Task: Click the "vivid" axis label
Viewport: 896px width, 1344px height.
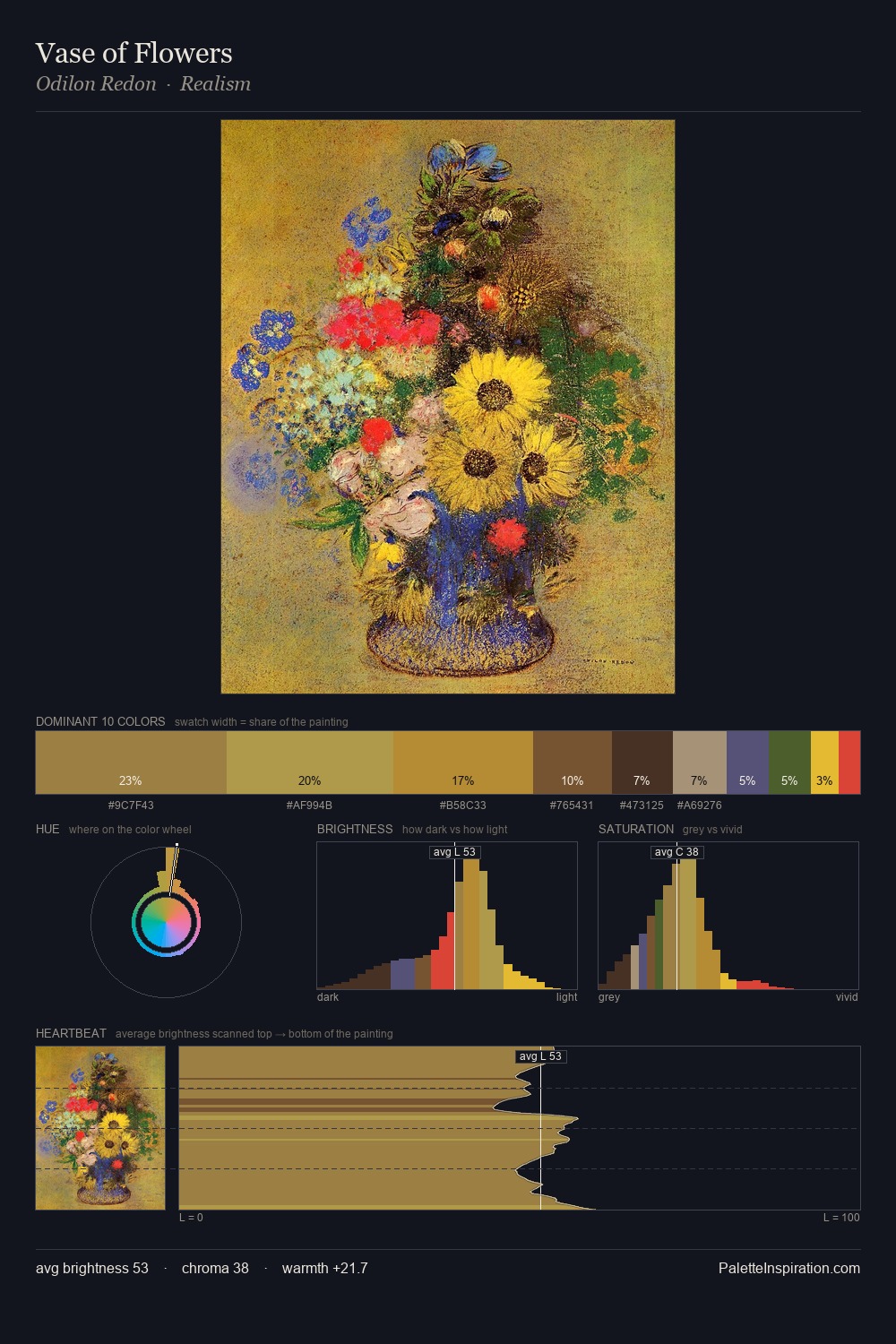Action: (x=847, y=997)
